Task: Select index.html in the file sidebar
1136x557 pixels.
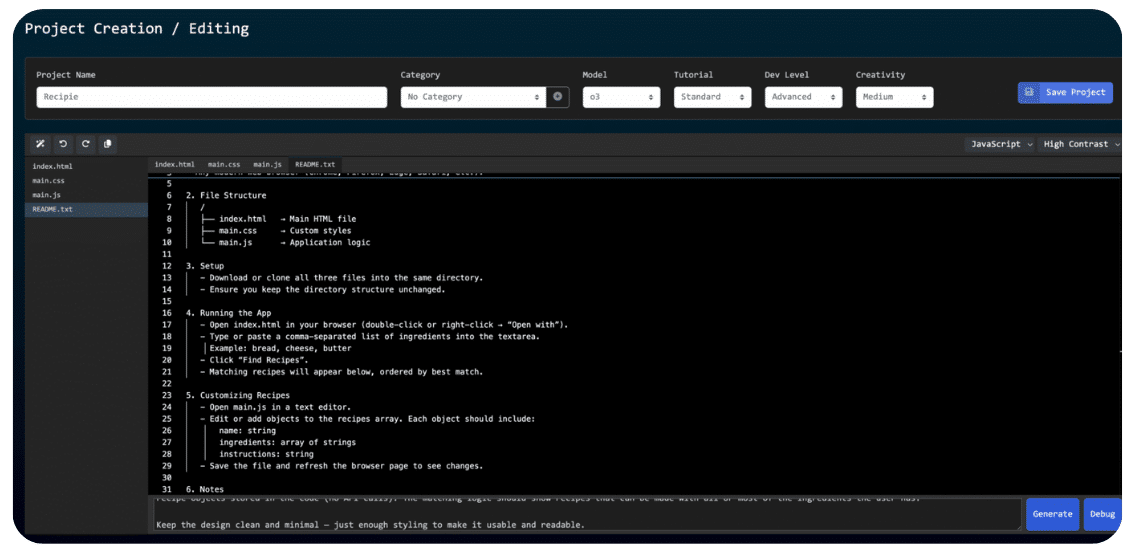Action: point(52,166)
